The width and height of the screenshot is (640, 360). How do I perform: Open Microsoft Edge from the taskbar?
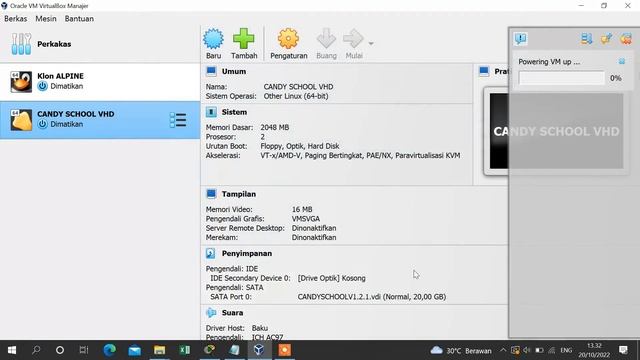coord(109,350)
